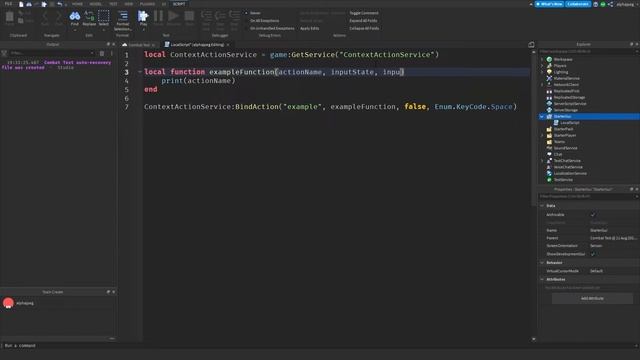
Task: Click the Filter Properties search field
Action: pyautogui.click(x=587, y=196)
